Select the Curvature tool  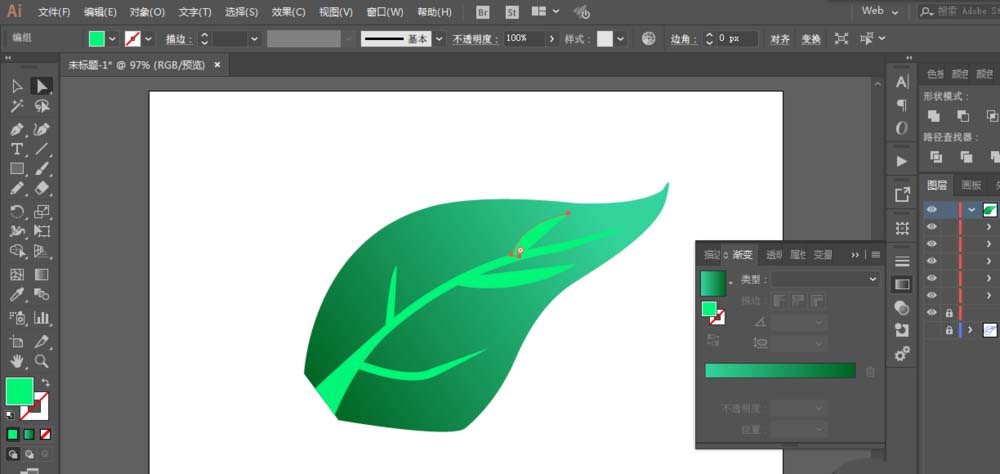(41, 130)
